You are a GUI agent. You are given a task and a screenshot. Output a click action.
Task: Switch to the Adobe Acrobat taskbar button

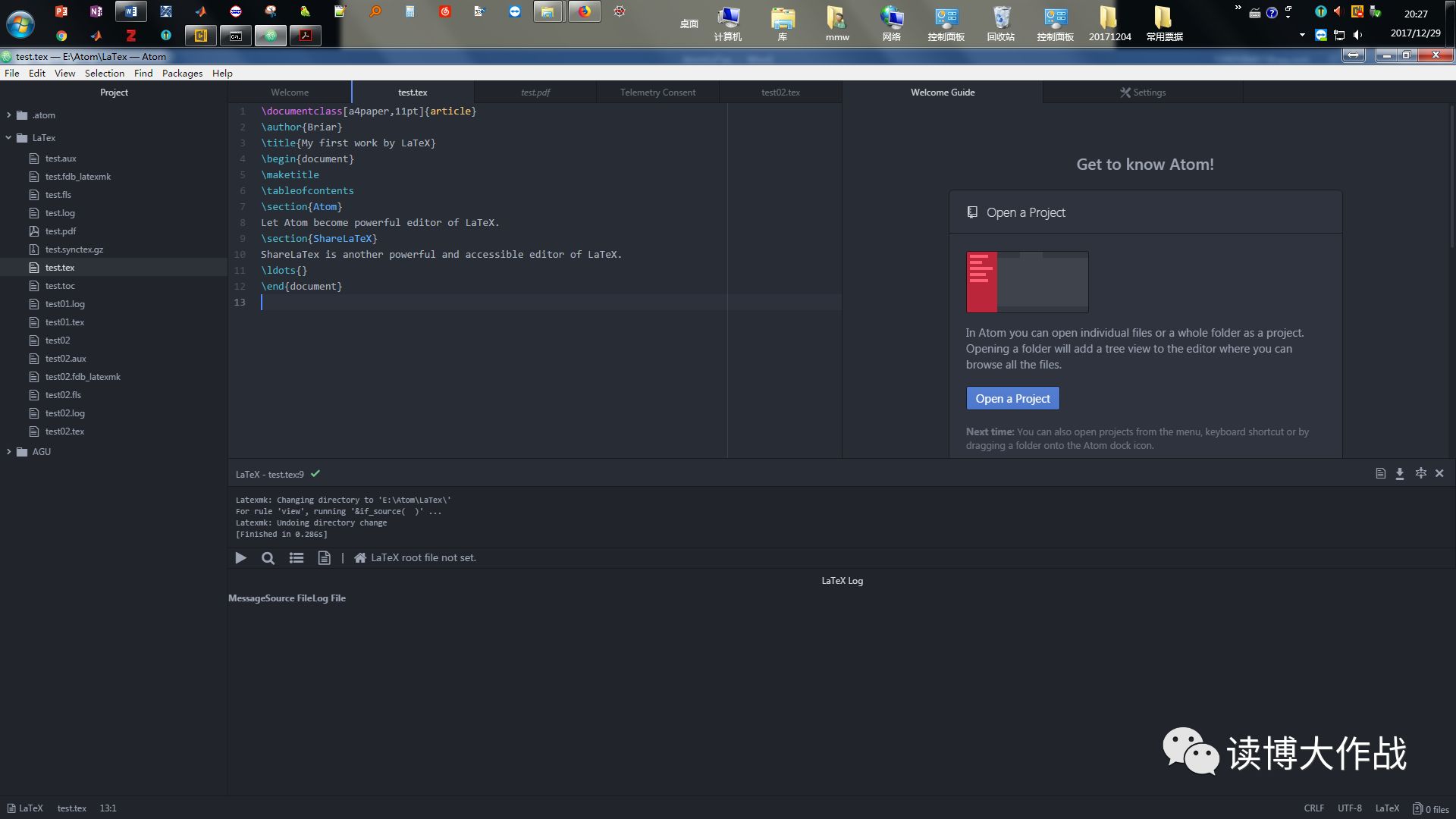pos(306,36)
